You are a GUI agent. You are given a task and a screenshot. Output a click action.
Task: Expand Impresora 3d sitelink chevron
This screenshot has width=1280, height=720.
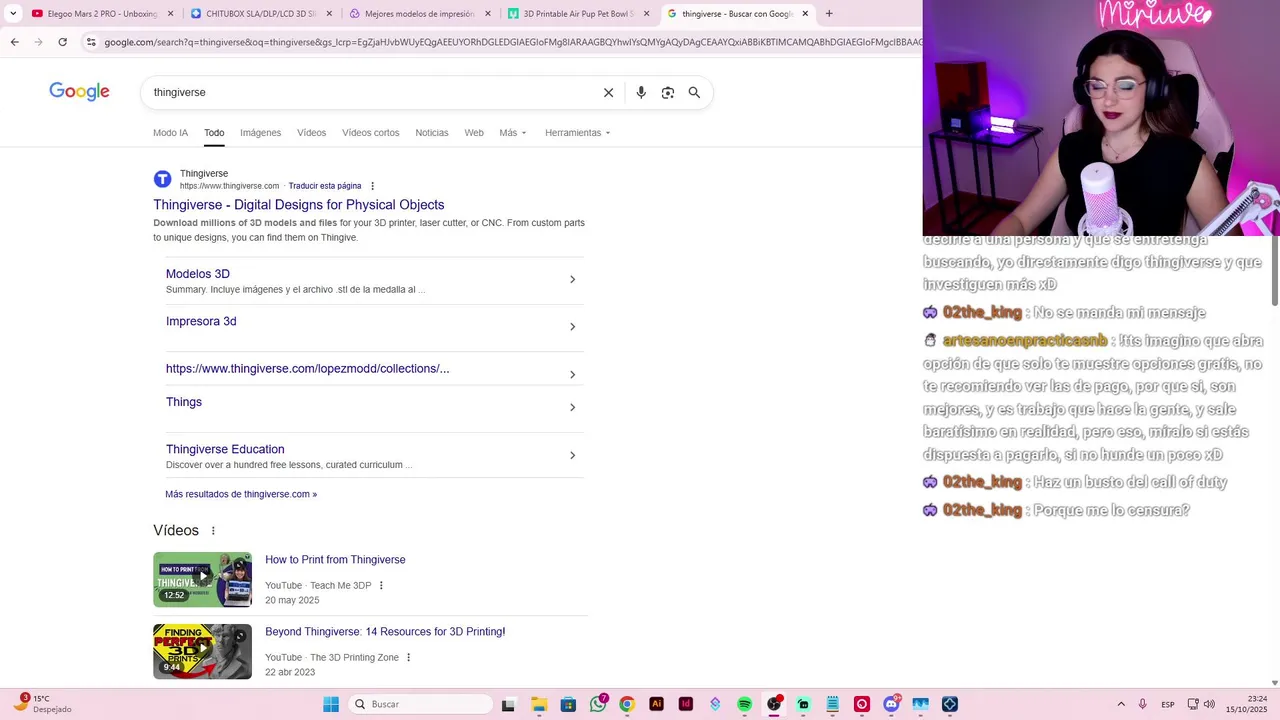572,327
